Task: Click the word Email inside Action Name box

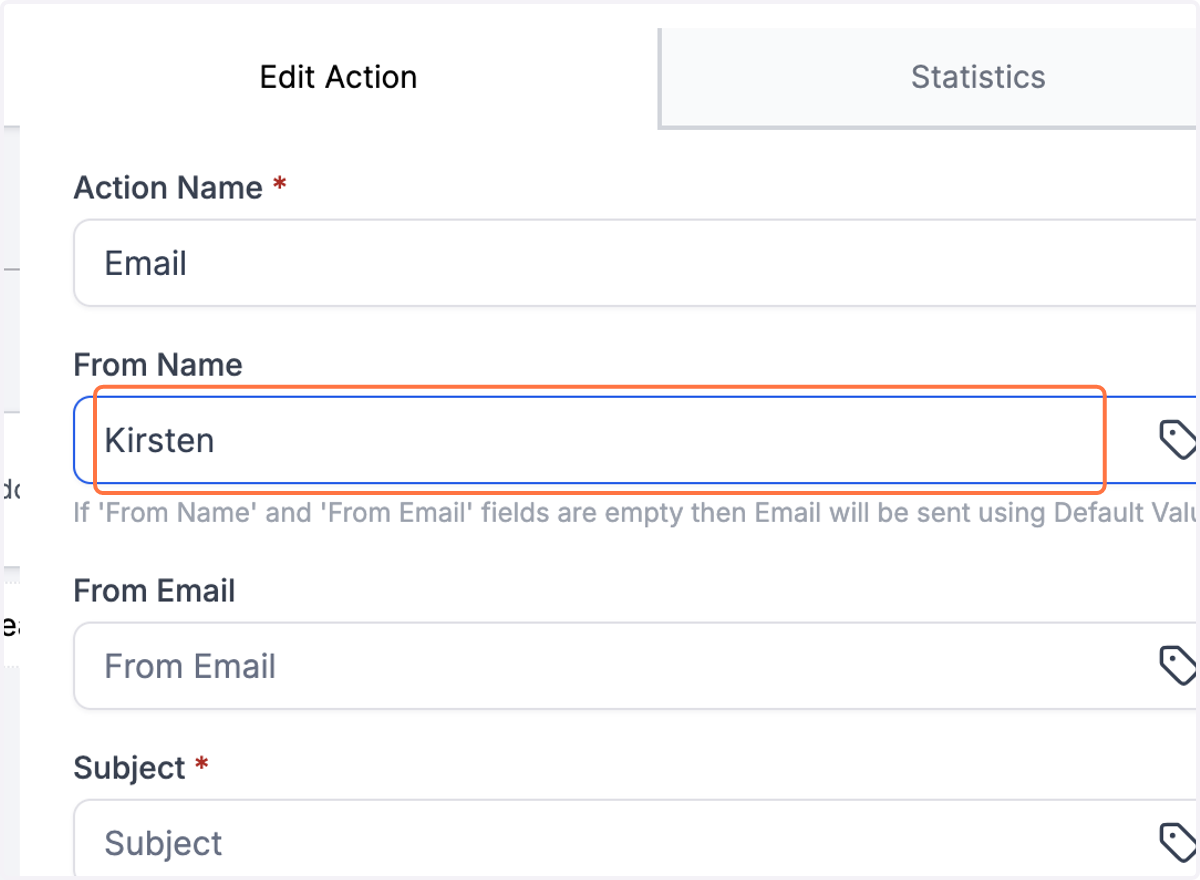Action: [146, 264]
